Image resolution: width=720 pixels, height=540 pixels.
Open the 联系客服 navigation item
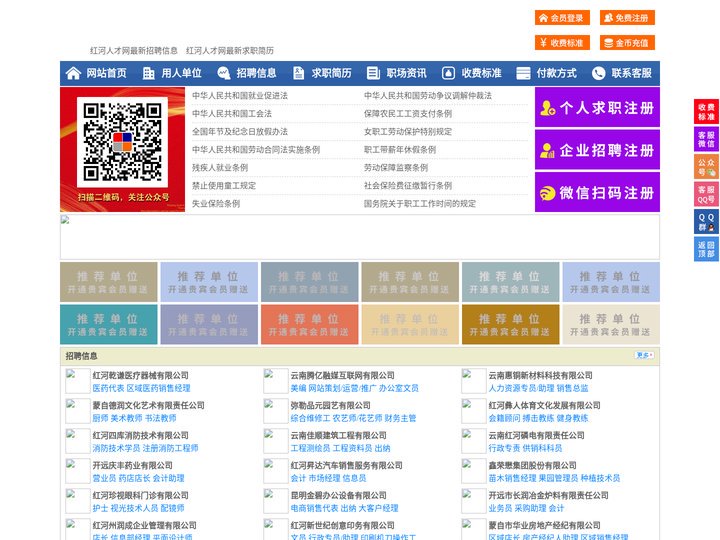click(631, 73)
